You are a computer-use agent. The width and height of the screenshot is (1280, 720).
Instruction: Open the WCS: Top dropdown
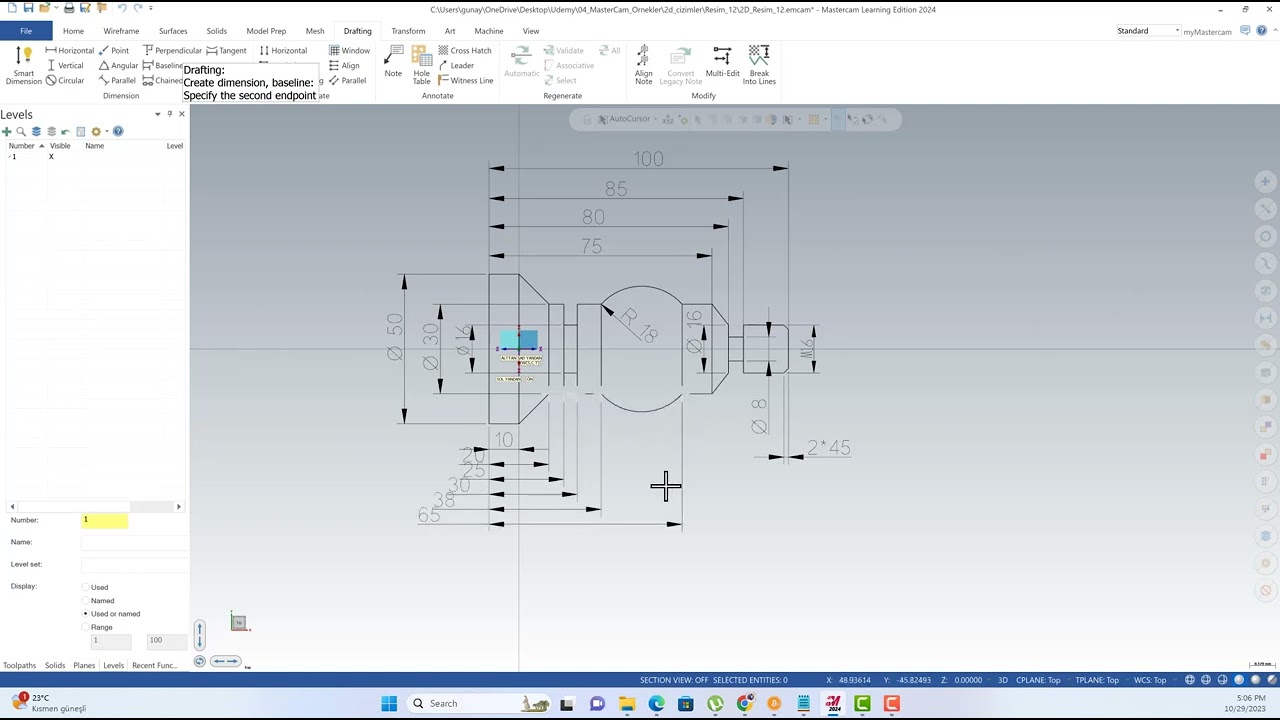(1150, 680)
